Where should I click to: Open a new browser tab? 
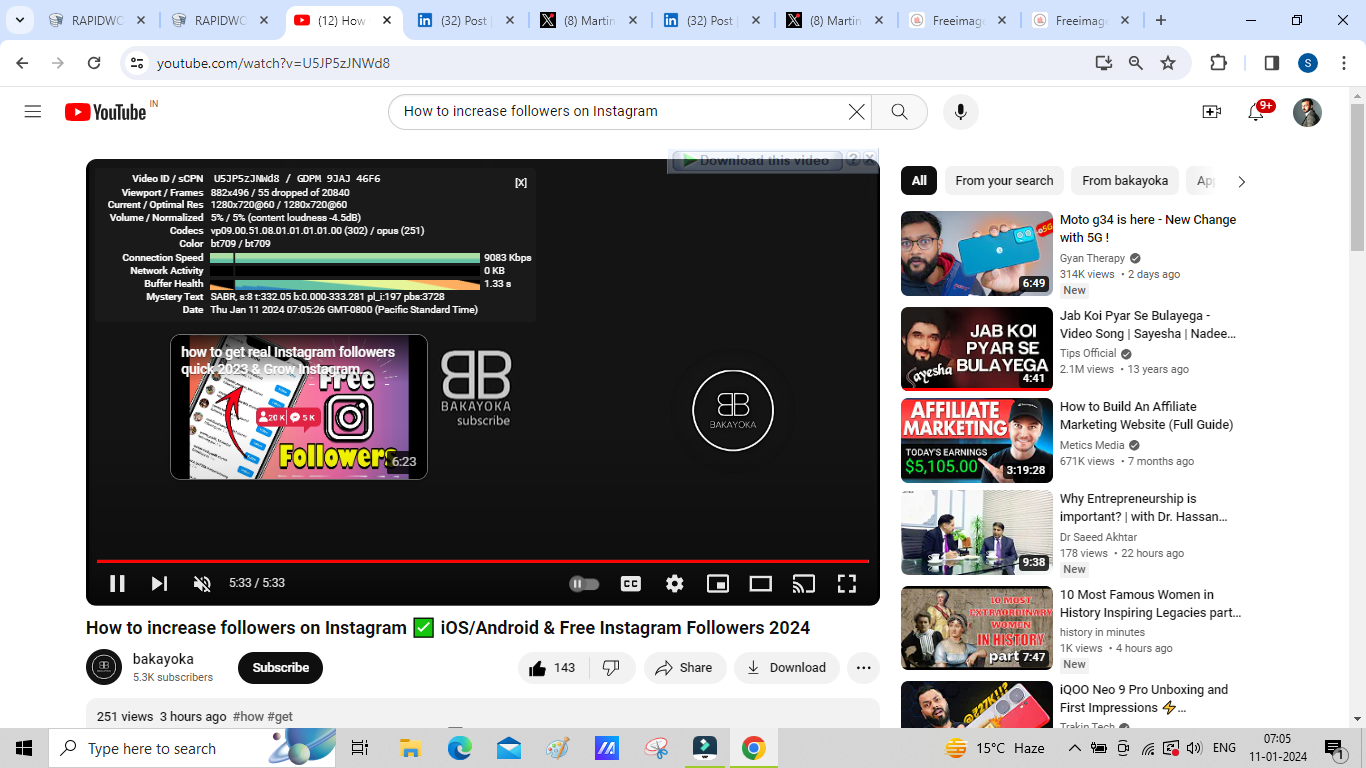pyautogui.click(x=1161, y=20)
